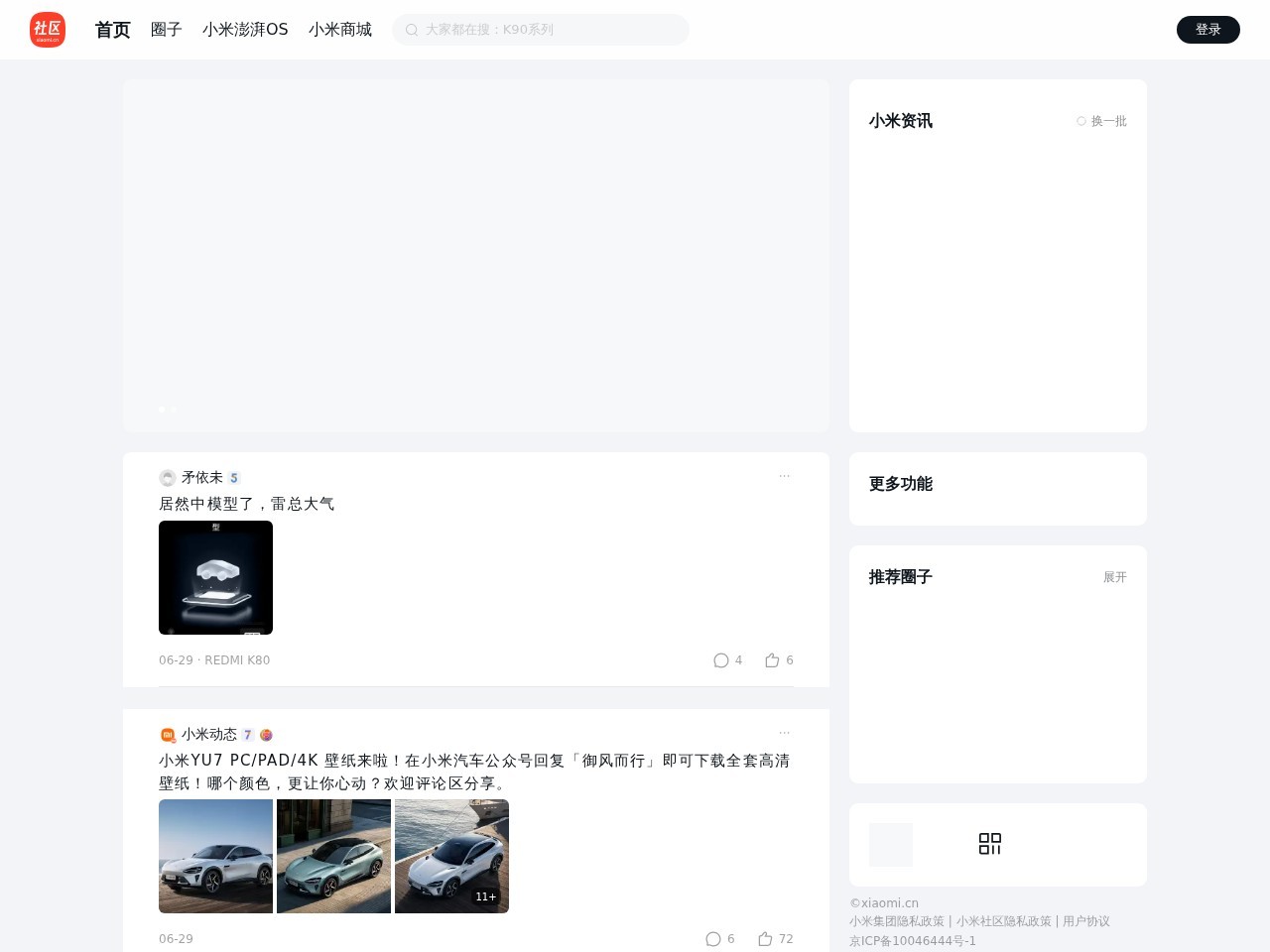Image resolution: width=1270 pixels, height=952 pixels.
Task: Open the 11+ image thumbnail of the YU7
Action: point(451,856)
